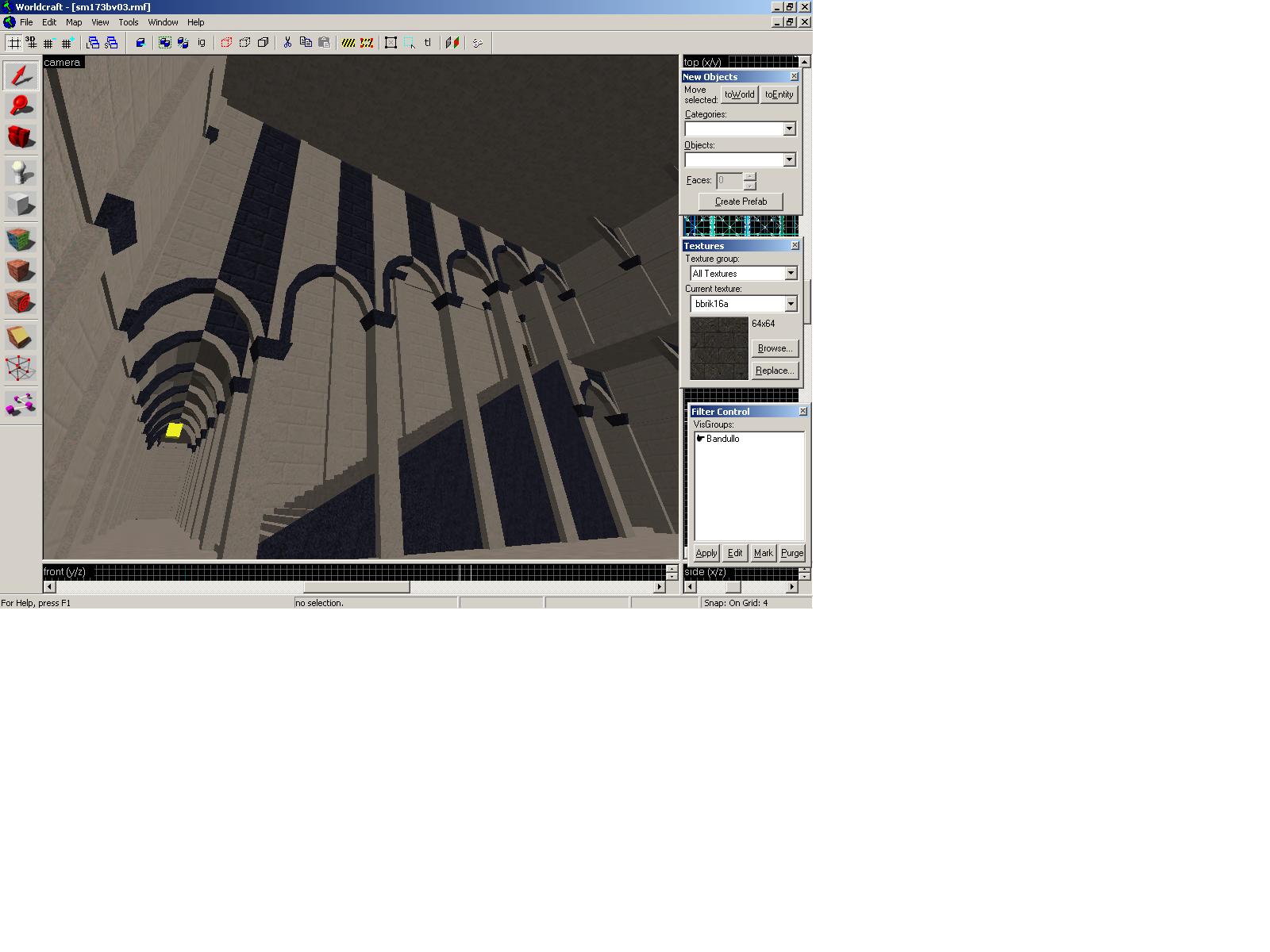Select the red arrow Selection tool
Screen dimensions: 1270x952
(x=21, y=75)
